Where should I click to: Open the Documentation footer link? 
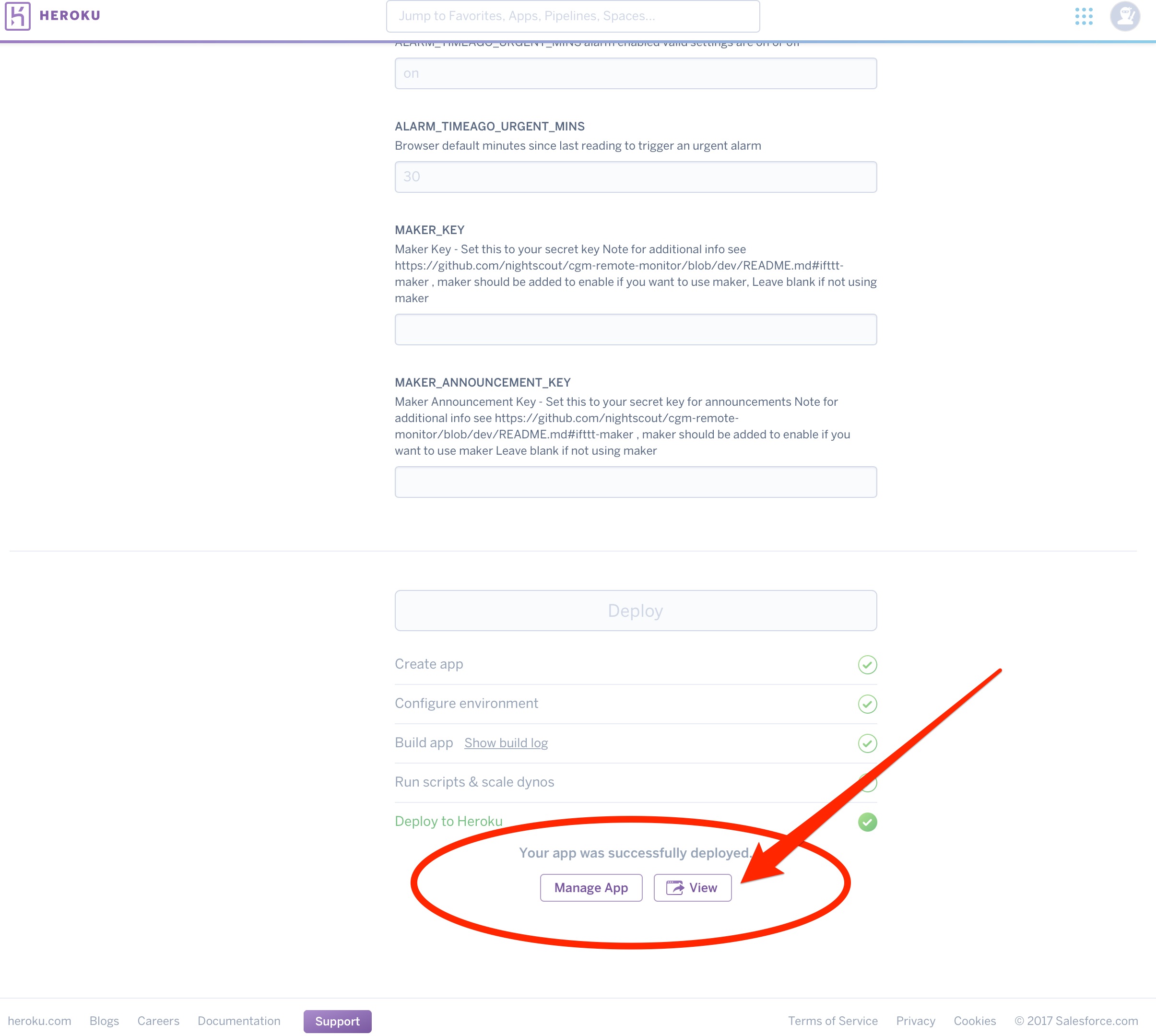[238, 1021]
